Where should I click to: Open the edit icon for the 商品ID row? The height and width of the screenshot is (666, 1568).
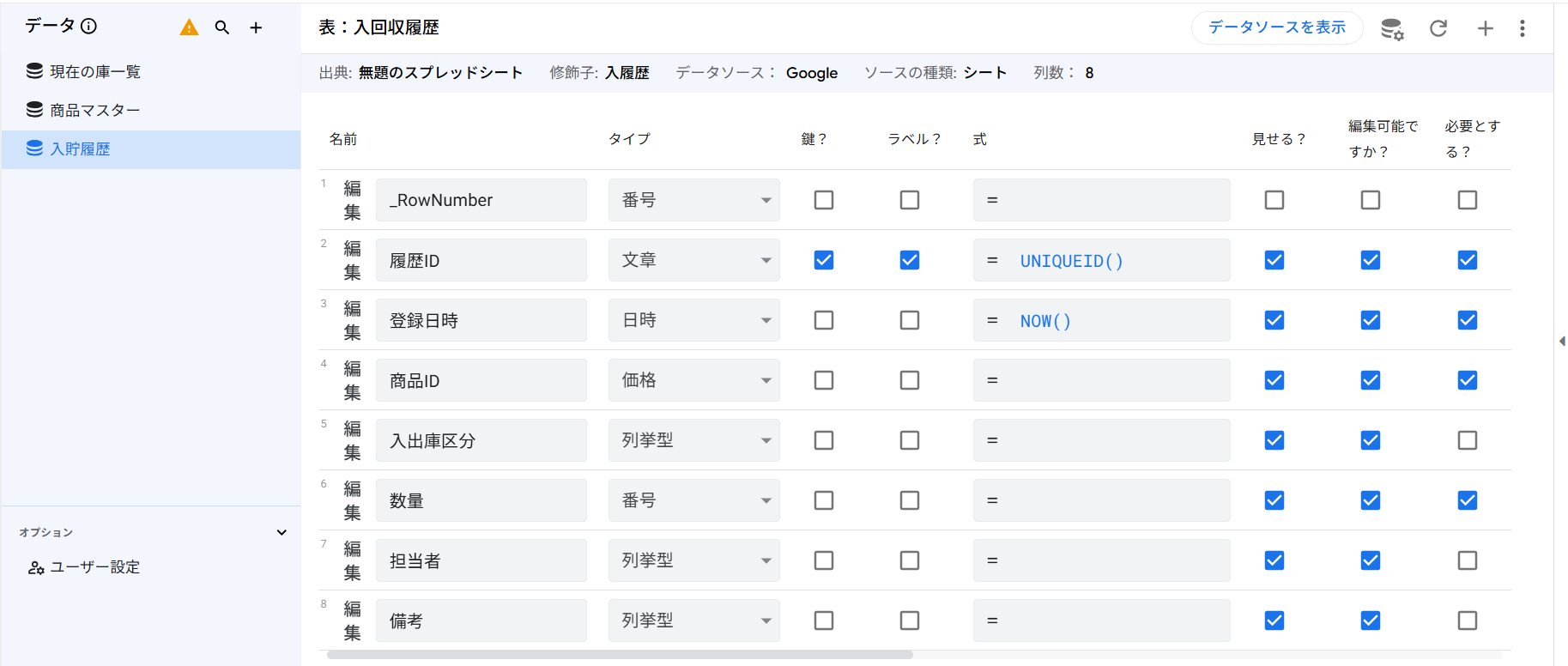352,380
